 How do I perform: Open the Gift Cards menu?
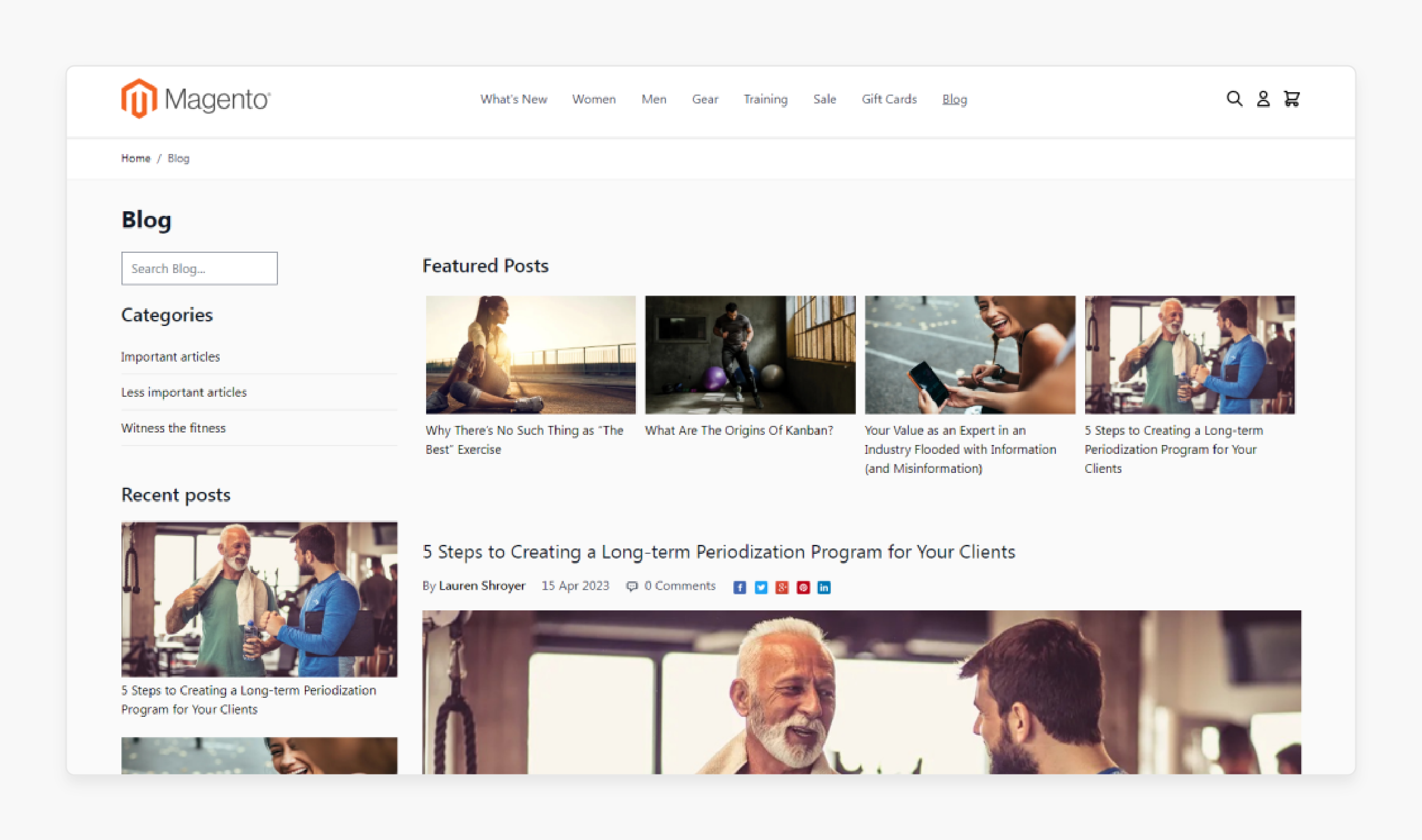click(889, 99)
